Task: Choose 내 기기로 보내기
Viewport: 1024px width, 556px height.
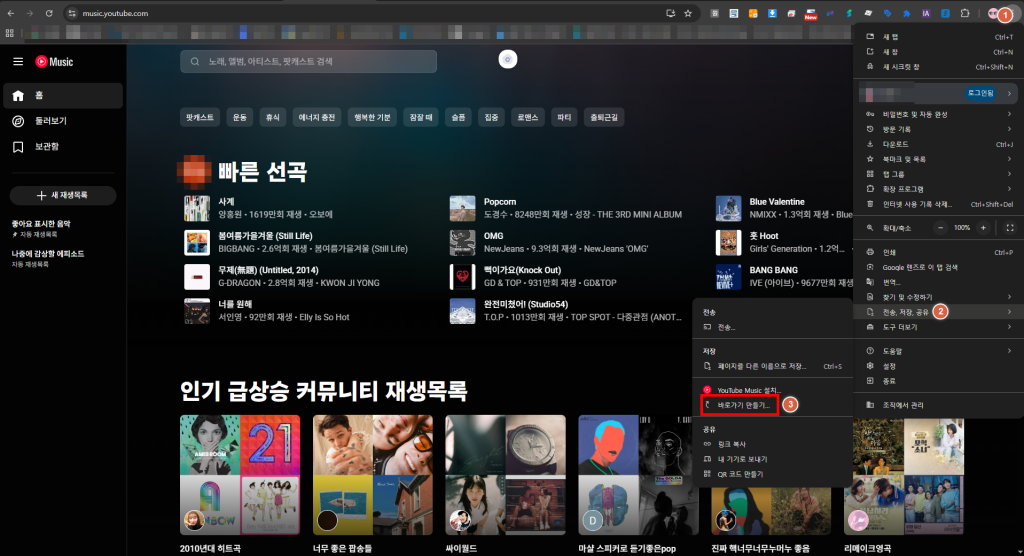Action: pyautogui.click(x=773, y=459)
